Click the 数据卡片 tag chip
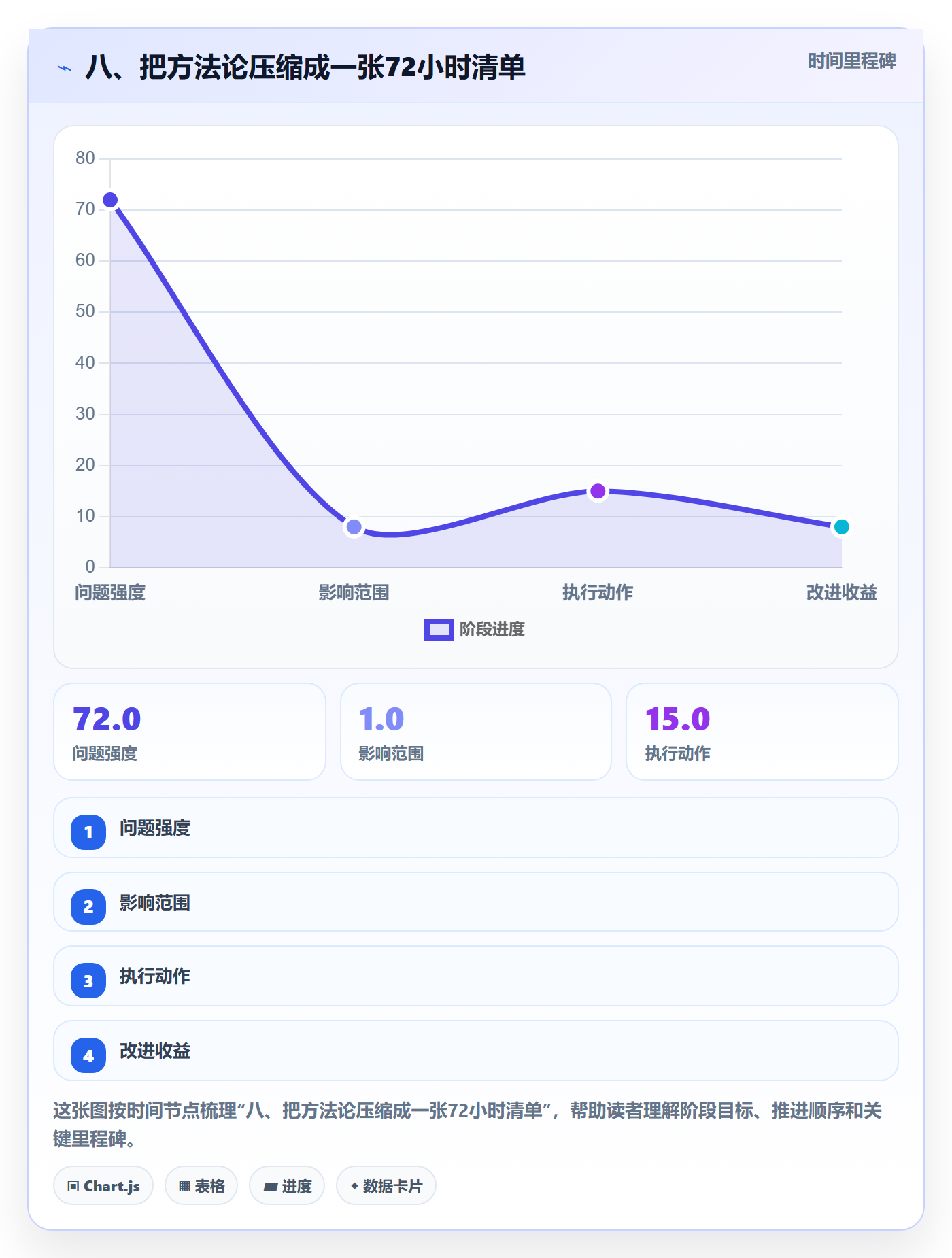This screenshot has width=952, height=1258. pyautogui.click(x=386, y=1185)
